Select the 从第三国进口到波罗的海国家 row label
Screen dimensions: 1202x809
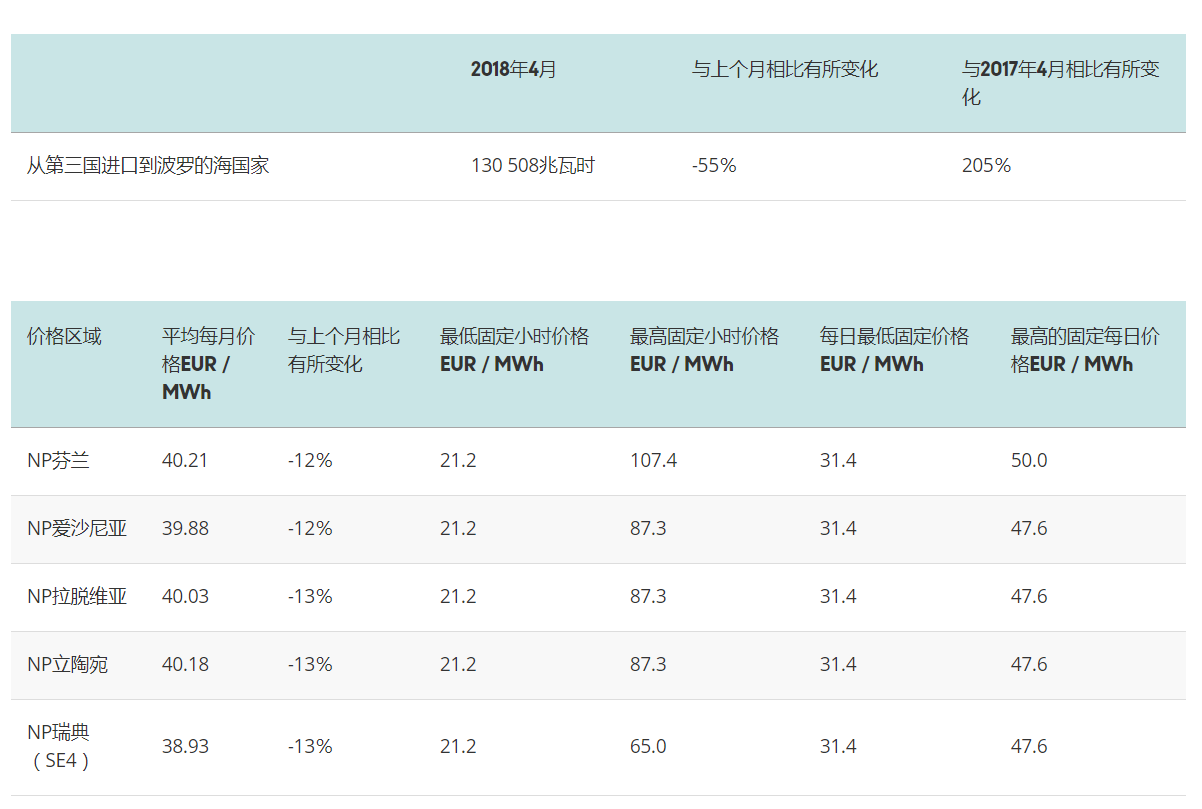148,166
